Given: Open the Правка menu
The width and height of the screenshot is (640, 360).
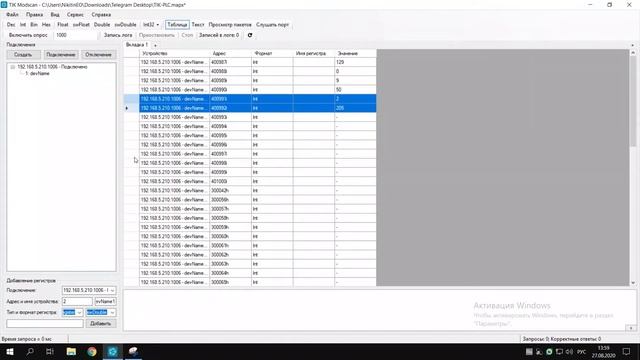Looking at the screenshot, I should [x=34, y=14].
